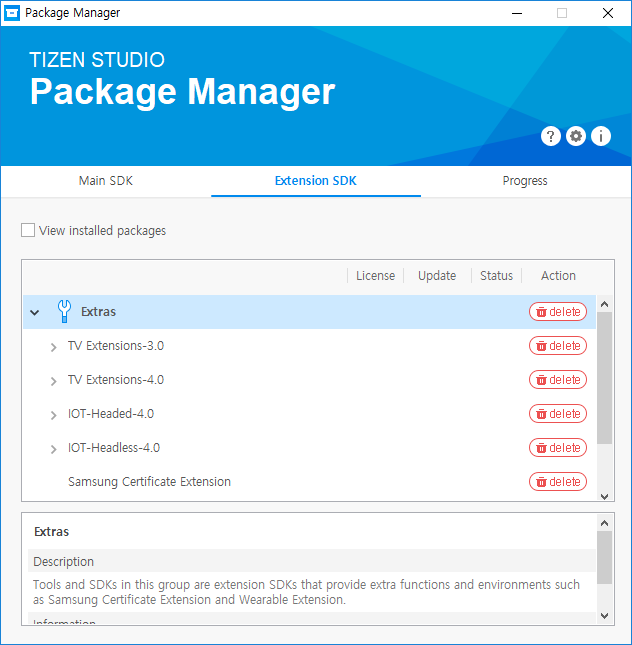Click Package Manager app icon in title bar

pyautogui.click(x=13, y=13)
